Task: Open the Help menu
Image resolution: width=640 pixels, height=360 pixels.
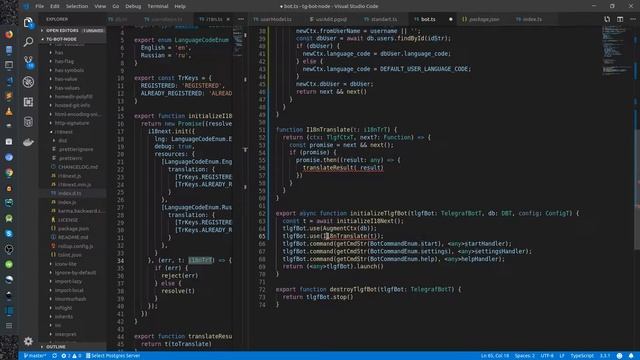Action: click(180, 6)
